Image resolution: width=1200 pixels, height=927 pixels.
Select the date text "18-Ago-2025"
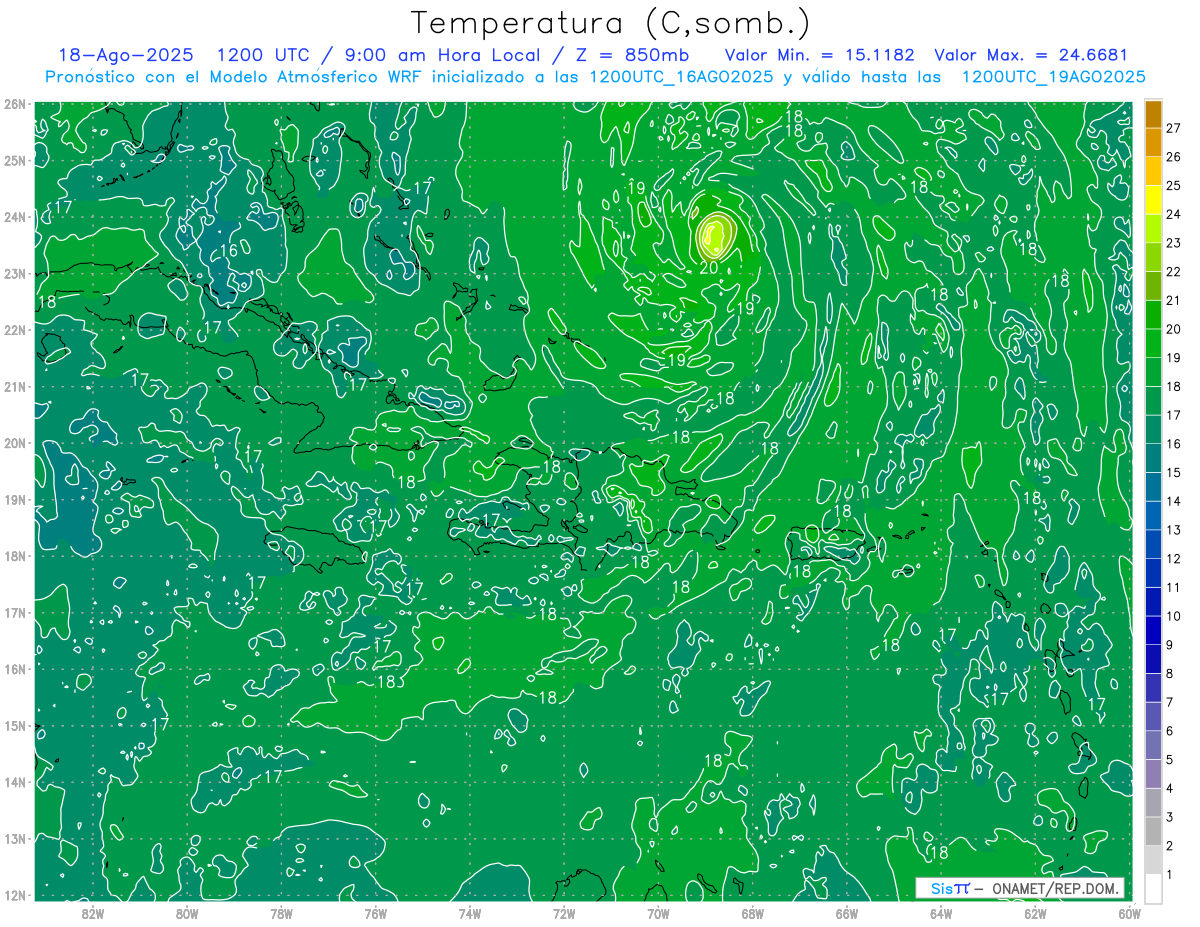click(126, 55)
